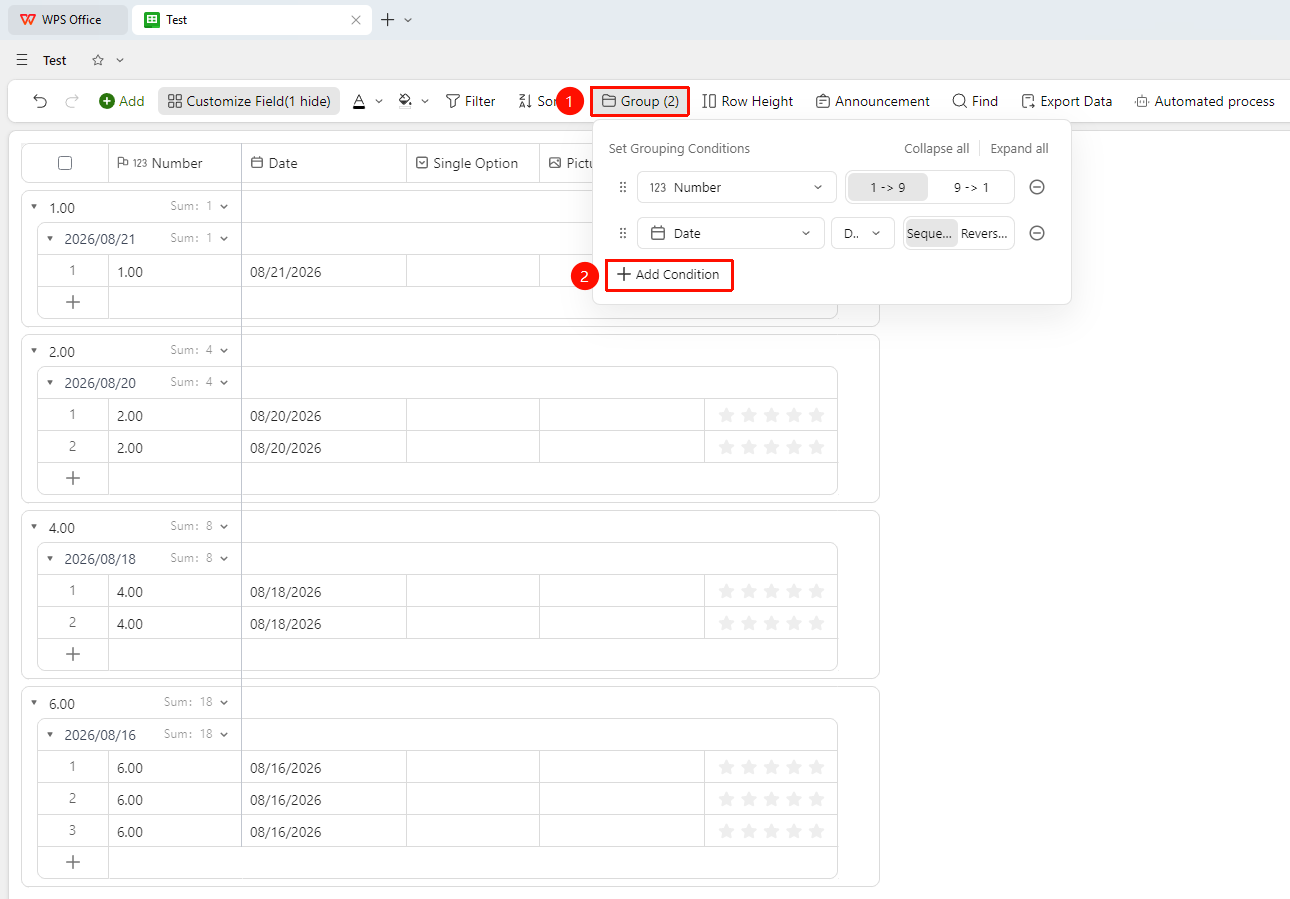The width and height of the screenshot is (1290, 899).
Task: Open the date granularity dropdown
Action: [863, 233]
